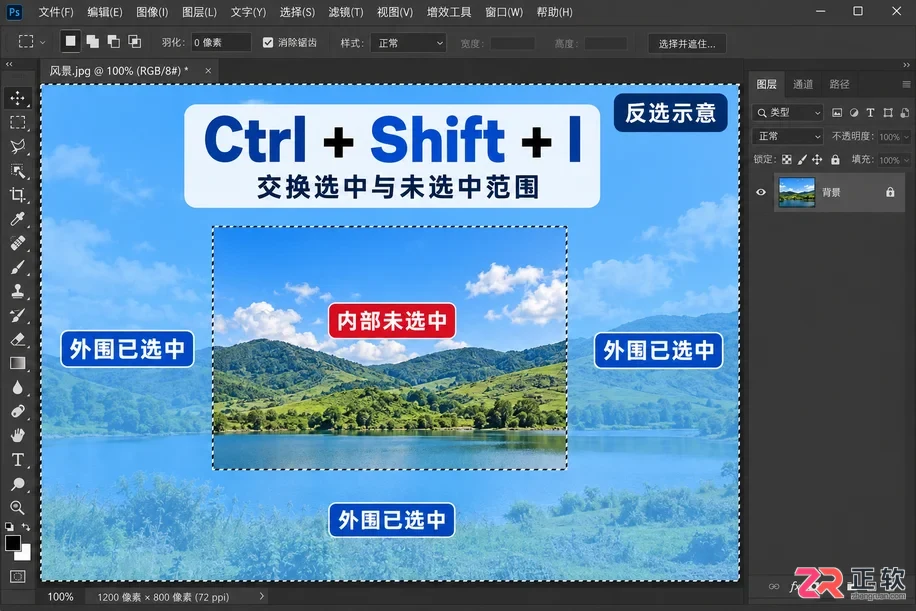This screenshot has height=611, width=916.
Task: Click the 羽化 0 像素 input field
Action: (x=220, y=43)
